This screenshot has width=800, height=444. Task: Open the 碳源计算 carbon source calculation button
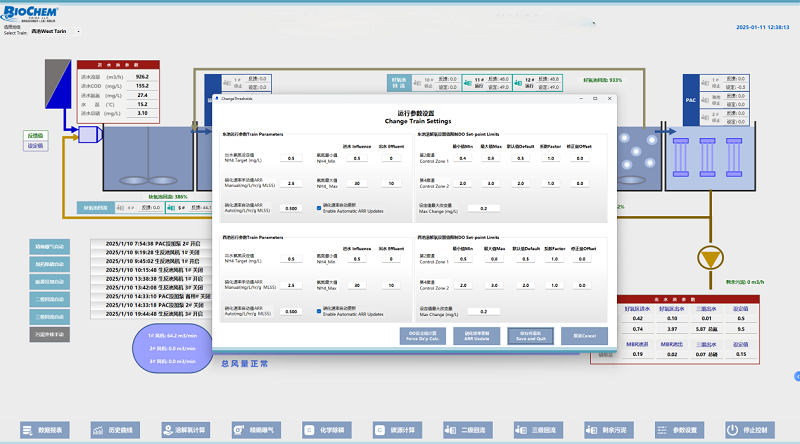(397, 430)
